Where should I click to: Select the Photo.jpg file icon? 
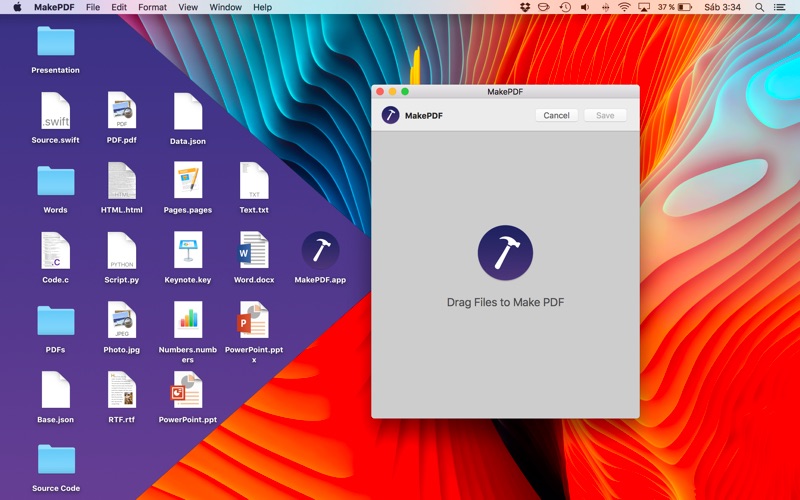[x=122, y=320]
